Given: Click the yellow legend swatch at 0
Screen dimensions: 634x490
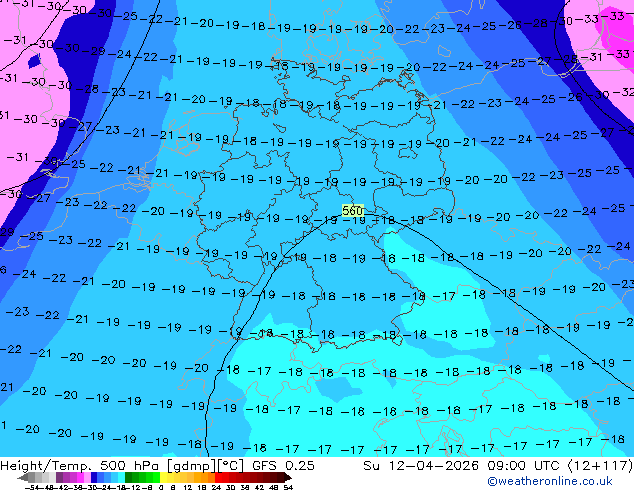Looking at the screenshot, I should 163,477.
